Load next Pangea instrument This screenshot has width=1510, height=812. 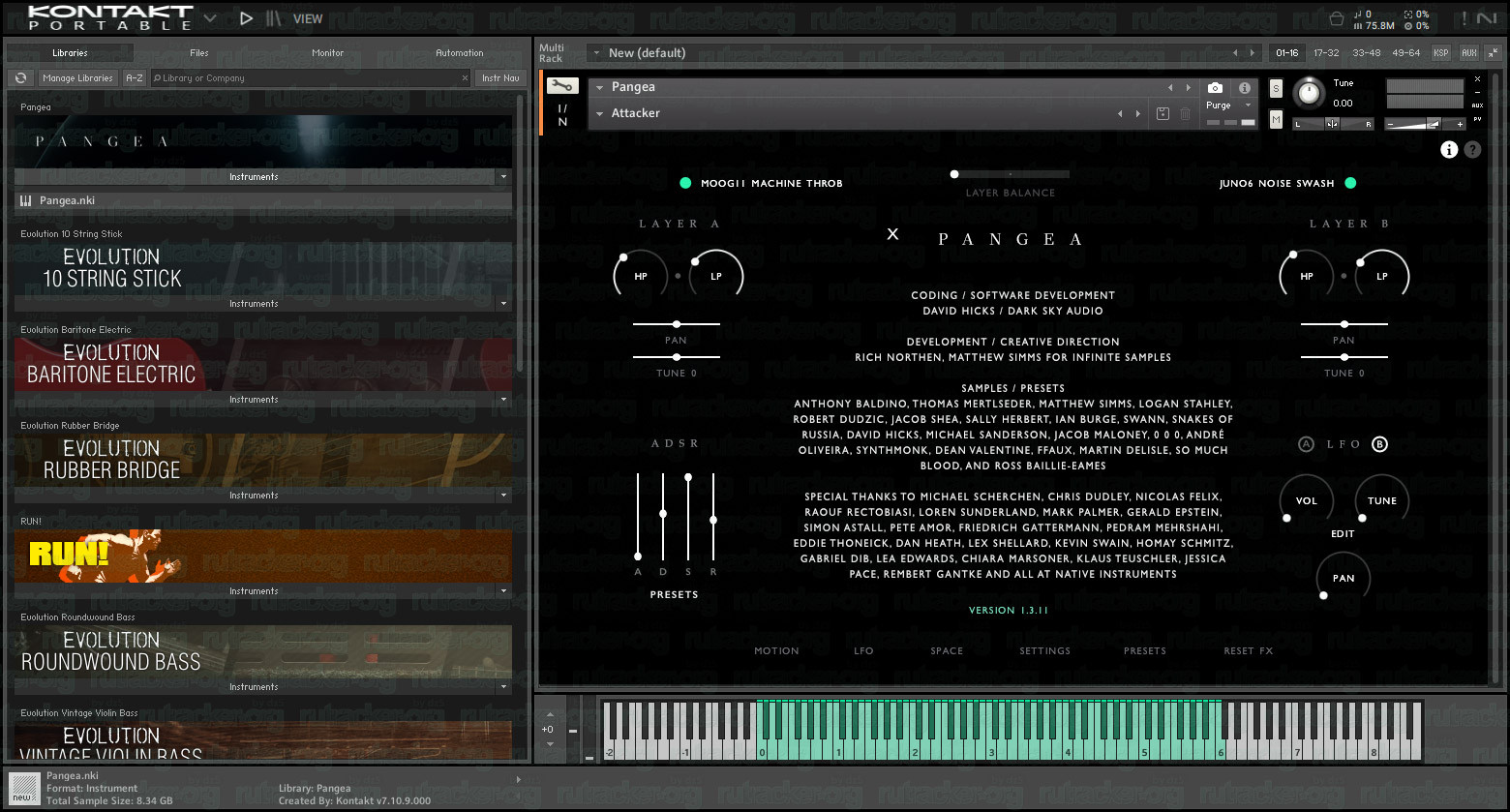(x=1188, y=88)
